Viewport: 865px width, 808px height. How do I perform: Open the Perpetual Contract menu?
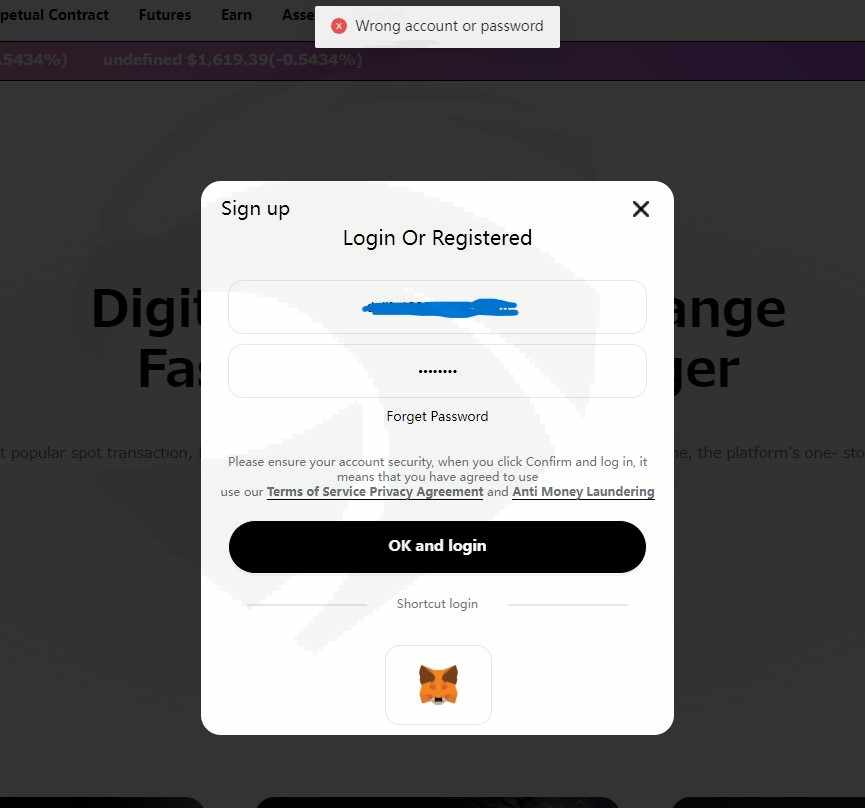54,15
